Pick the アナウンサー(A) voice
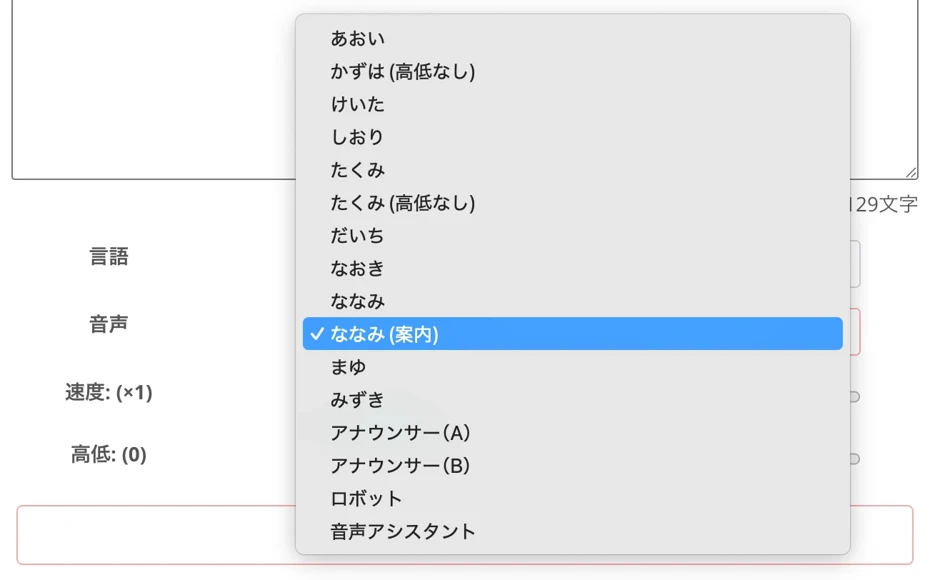Viewport: 930px width, 580px height. [398, 432]
